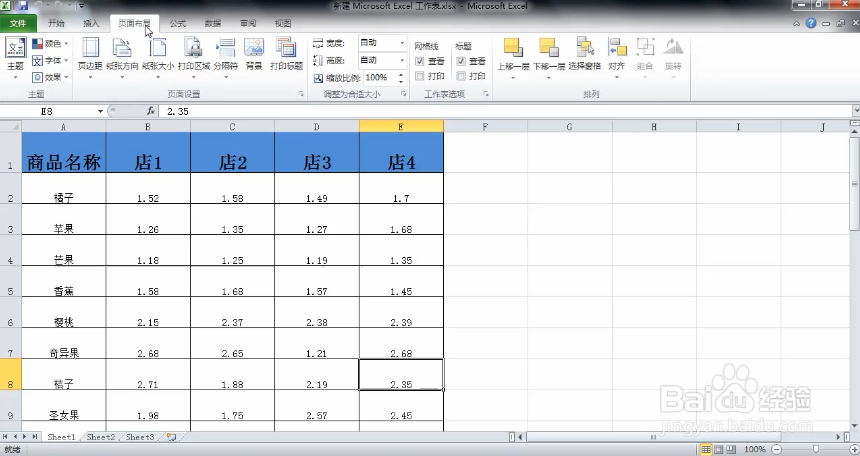The image size is (860, 456).
Task: Open theme 效果 (Effects) options
Action: [50, 77]
